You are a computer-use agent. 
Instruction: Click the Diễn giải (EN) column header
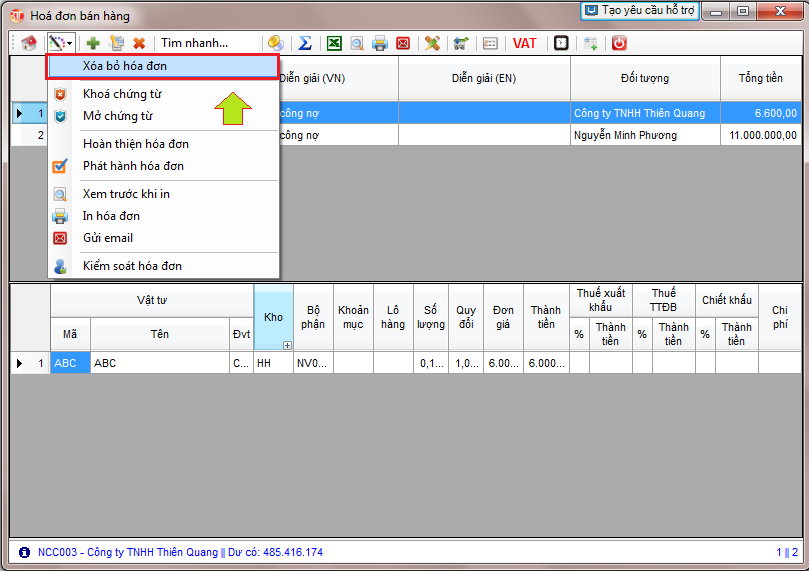[484, 78]
